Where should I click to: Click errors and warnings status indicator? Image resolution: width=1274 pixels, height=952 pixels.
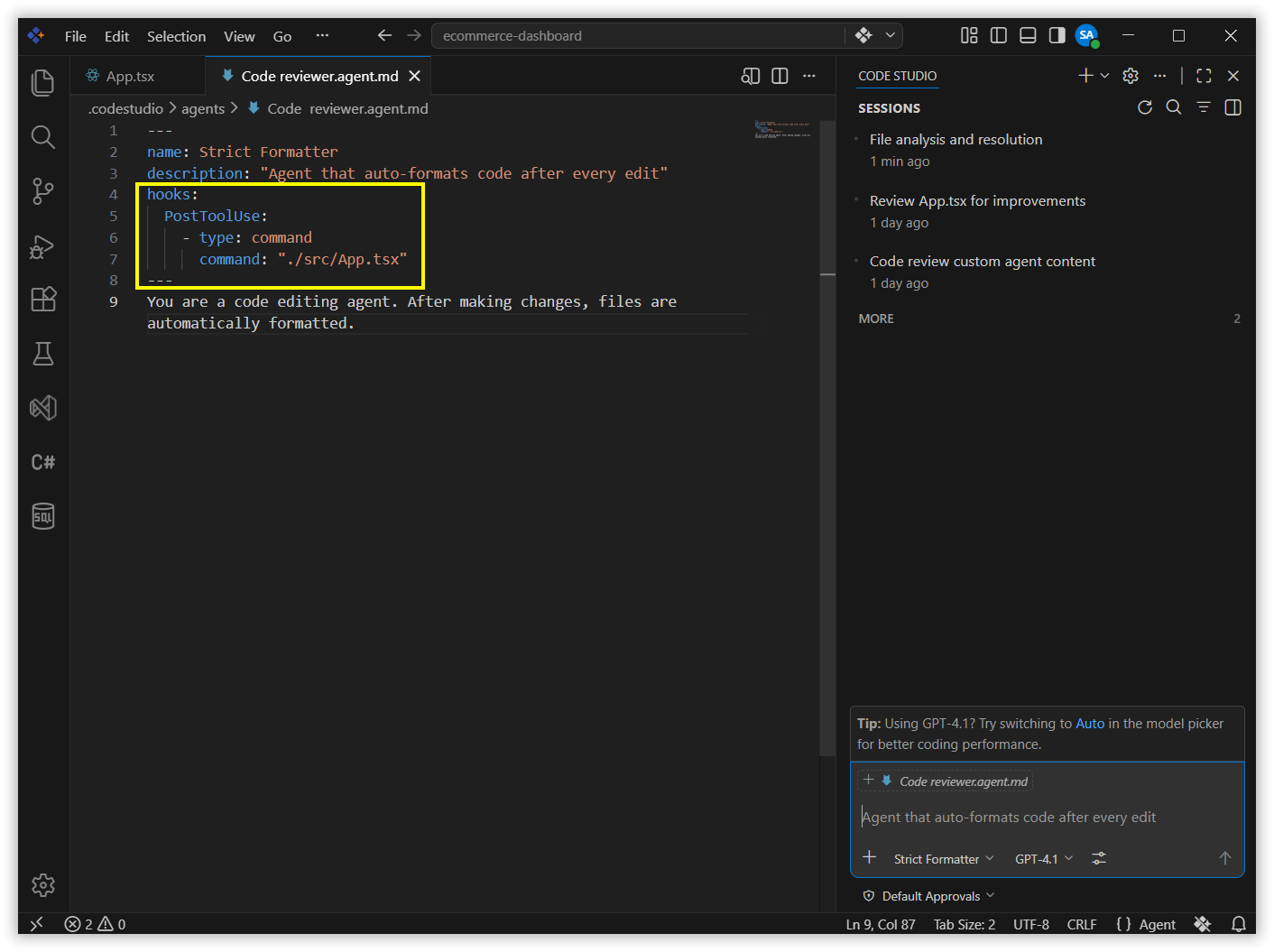(x=96, y=924)
